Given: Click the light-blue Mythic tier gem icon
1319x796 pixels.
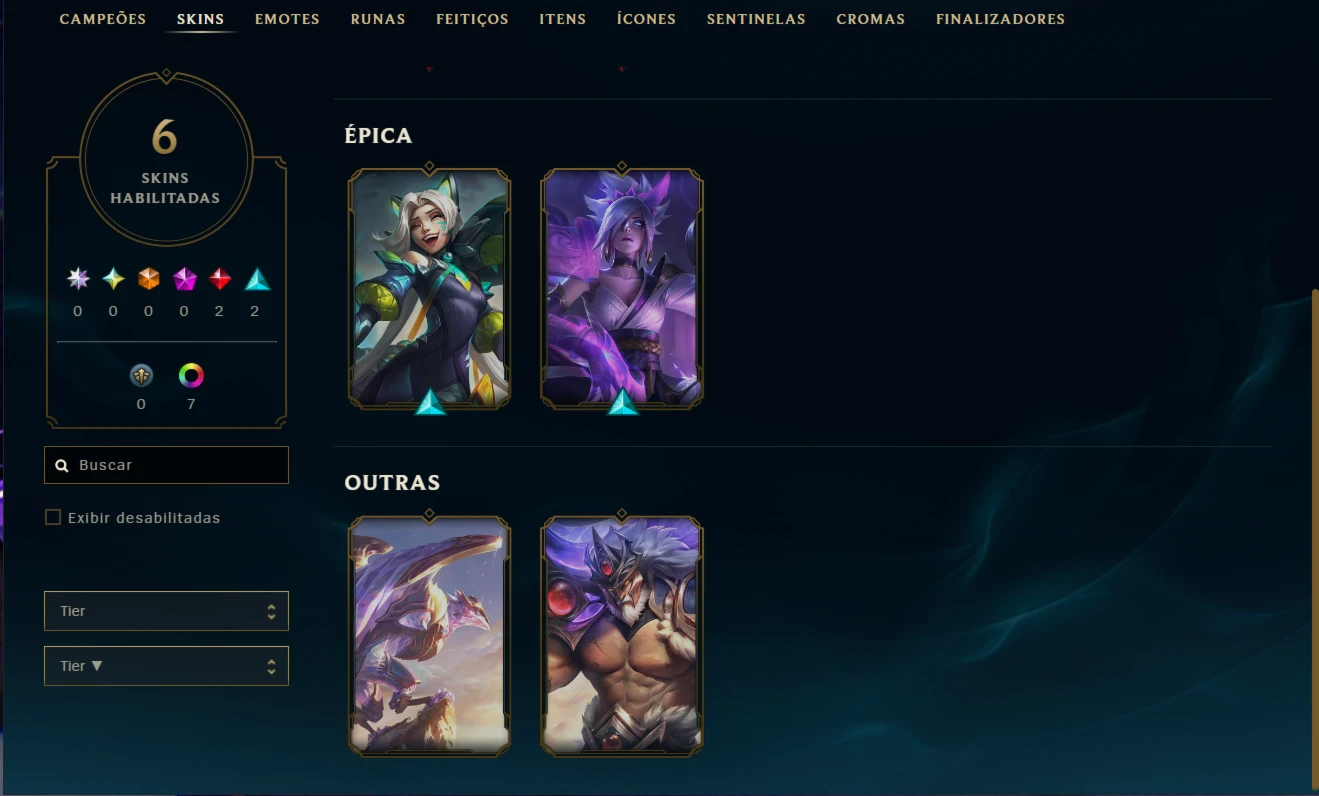Looking at the screenshot, I should coord(113,279).
